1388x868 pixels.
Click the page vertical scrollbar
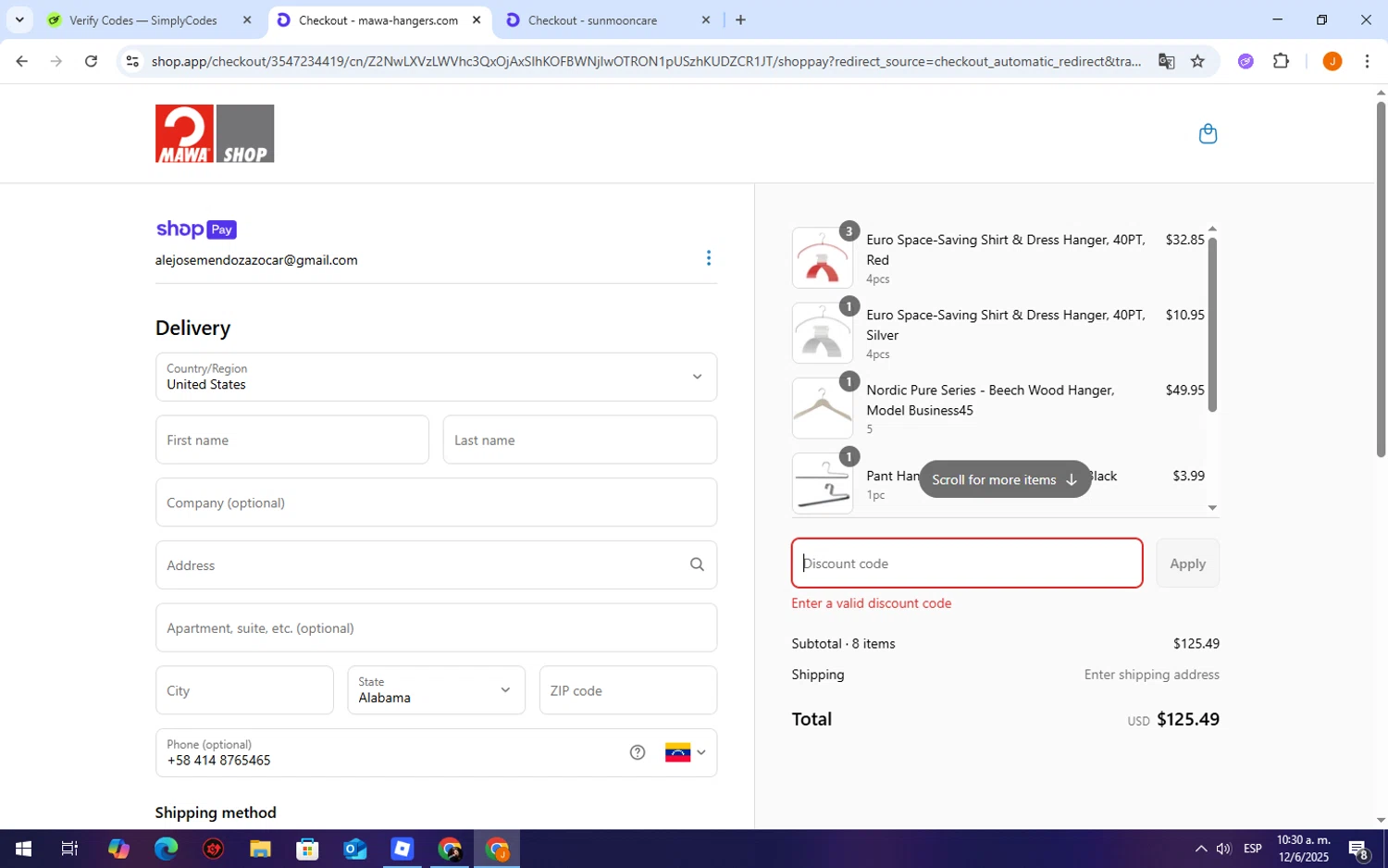pos(1381,278)
